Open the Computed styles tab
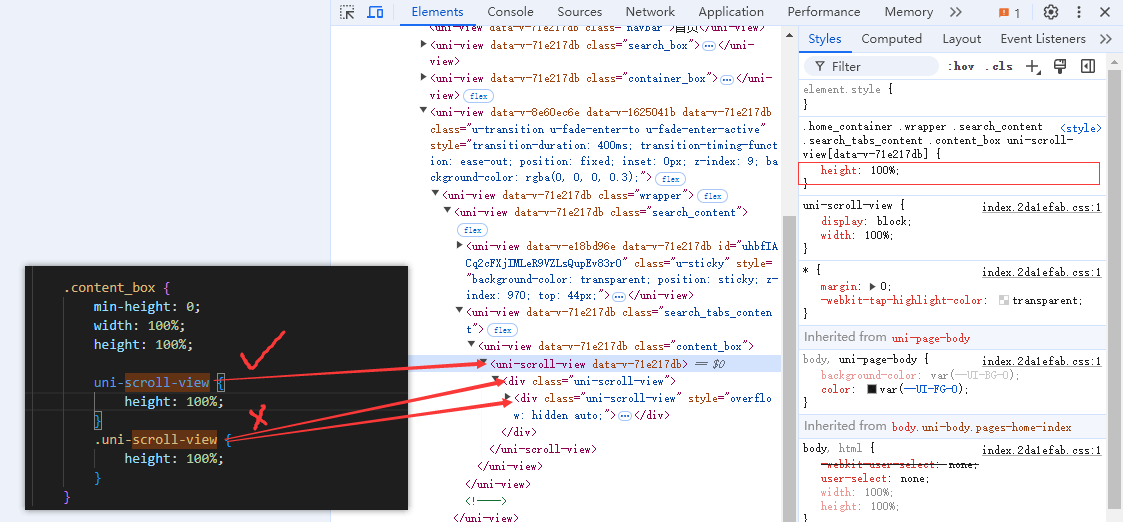1123x522 pixels. pos(891,39)
